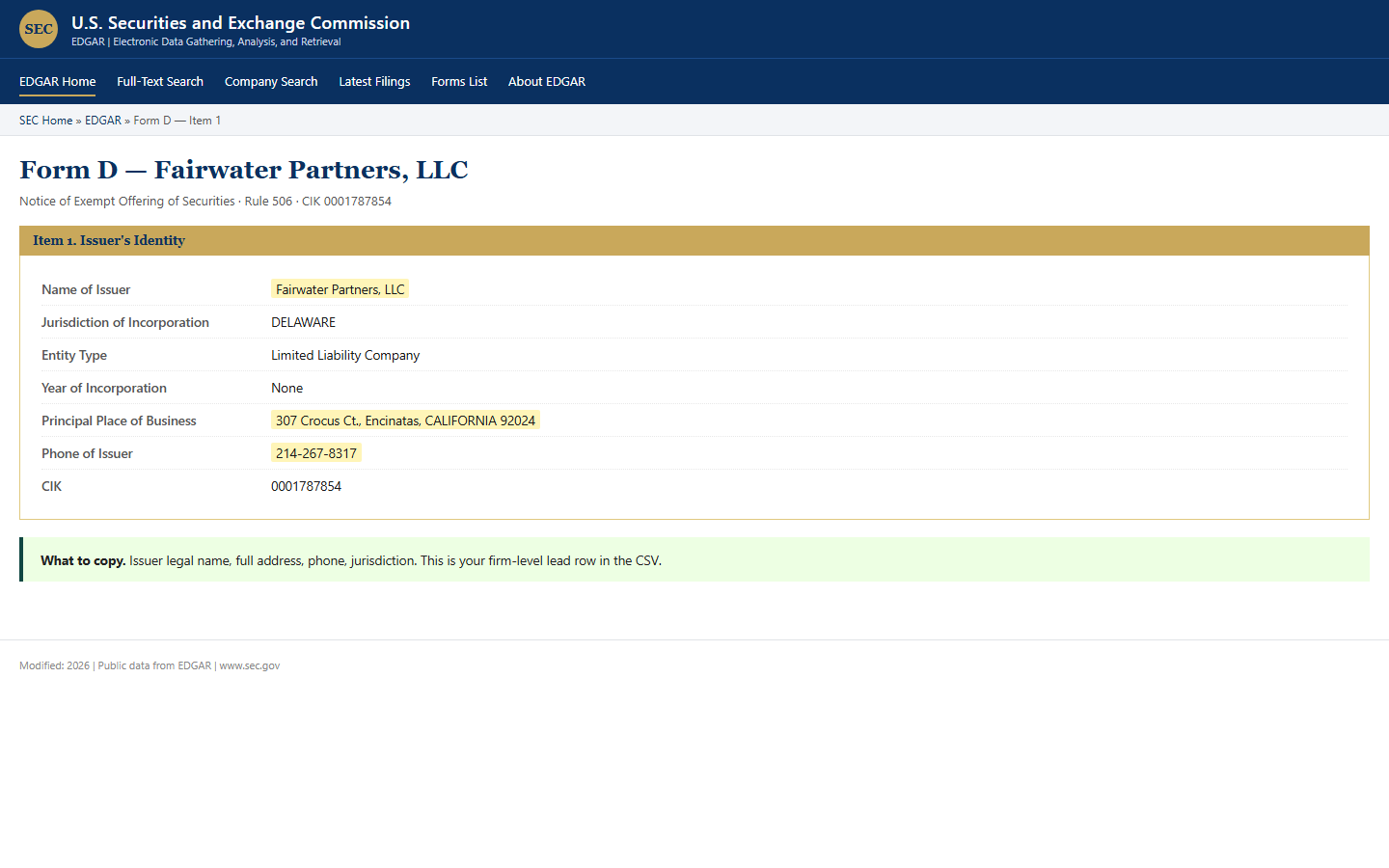Click the Principal Place of Business label
The width and height of the screenshot is (1389, 868).
click(119, 420)
